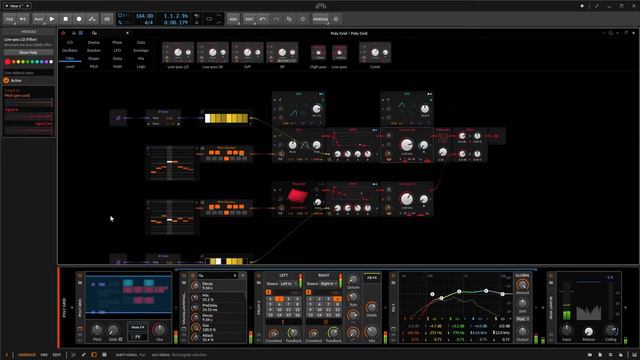The width and height of the screenshot is (640, 360).
Task: Select the Envelope category tab
Action: coord(141,51)
